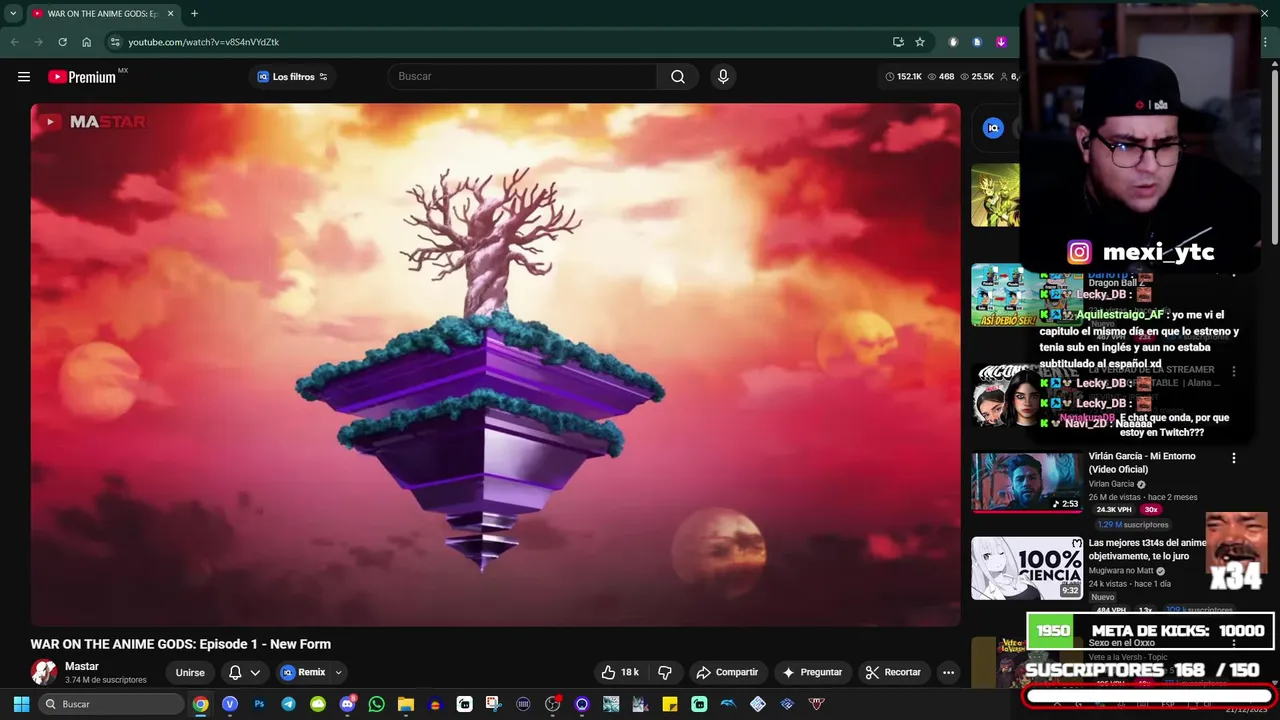
Task: Click the Virlán García - Mi Entorno title
Action: click(x=1142, y=463)
